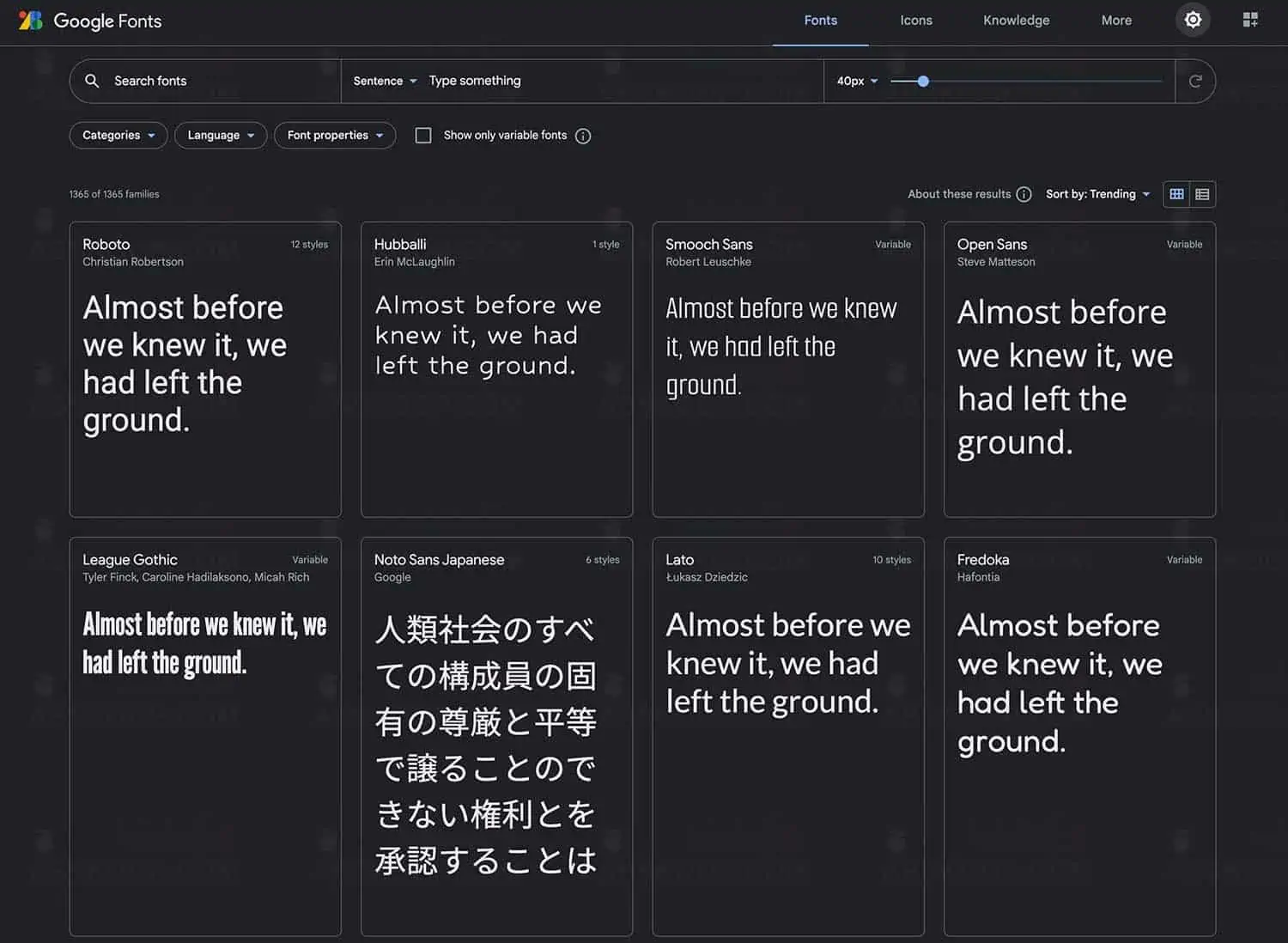Click the Google Fonts logo

pyautogui.click(x=89, y=21)
